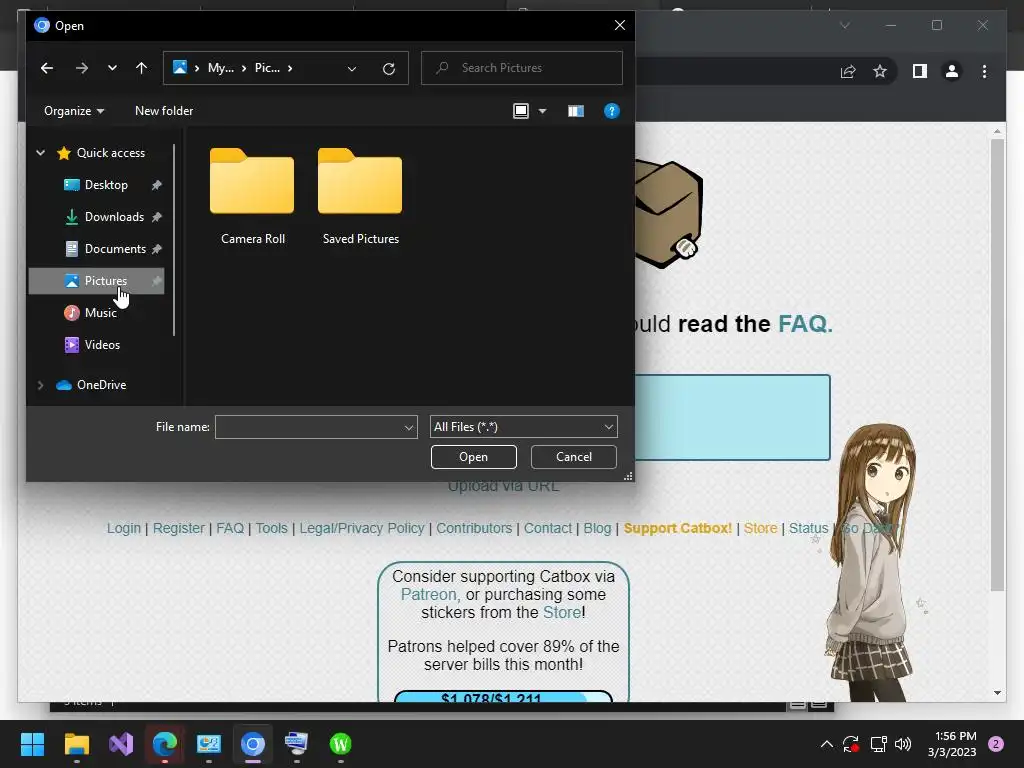The width and height of the screenshot is (1024, 768).
Task: Open Microsoft Edge from taskbar
Action: pos(165,744)
